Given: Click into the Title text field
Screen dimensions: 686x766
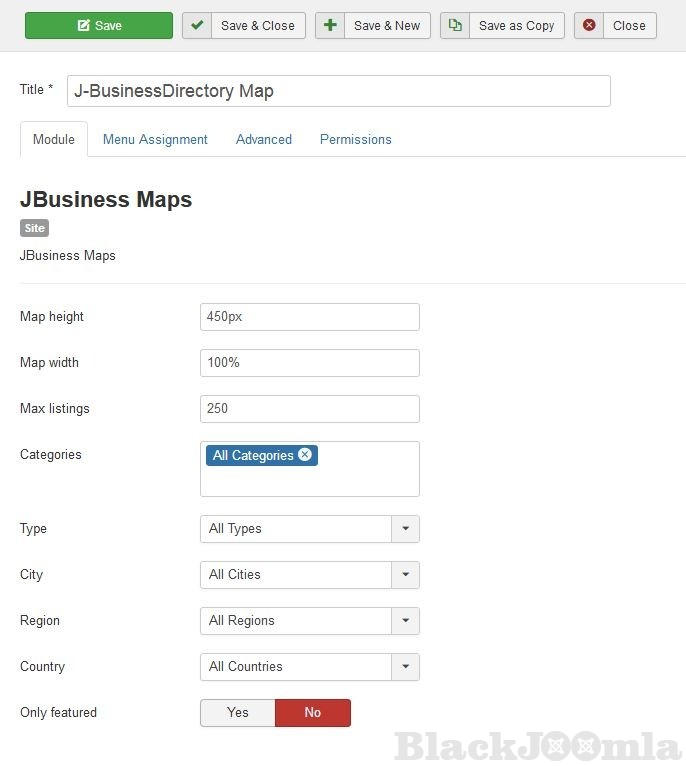Looking at the screenshot, I should 338,91.
